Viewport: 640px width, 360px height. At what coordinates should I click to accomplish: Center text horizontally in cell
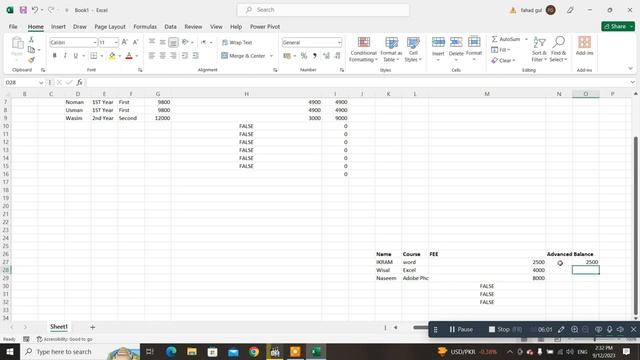pyautogui.click(x=162, y=56)
